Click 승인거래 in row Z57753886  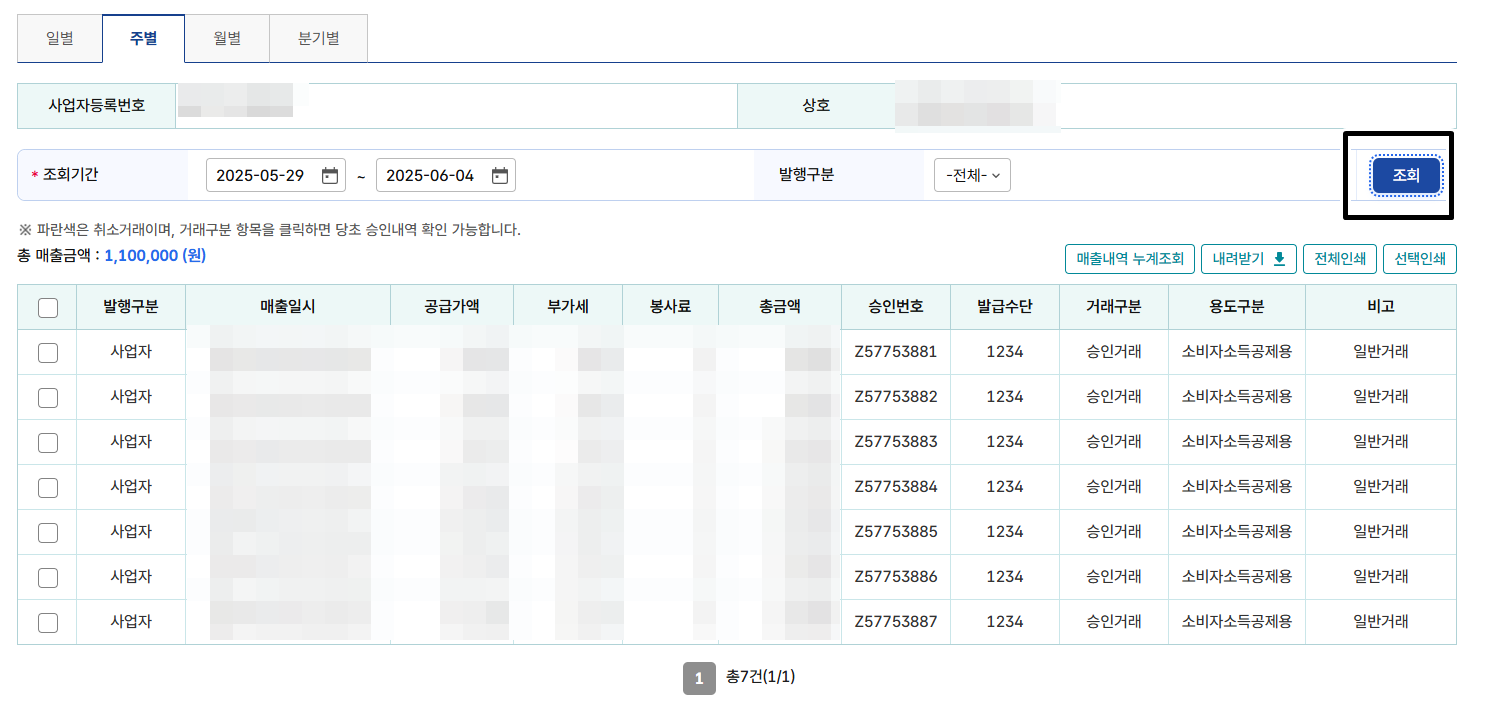(1114, 577)
